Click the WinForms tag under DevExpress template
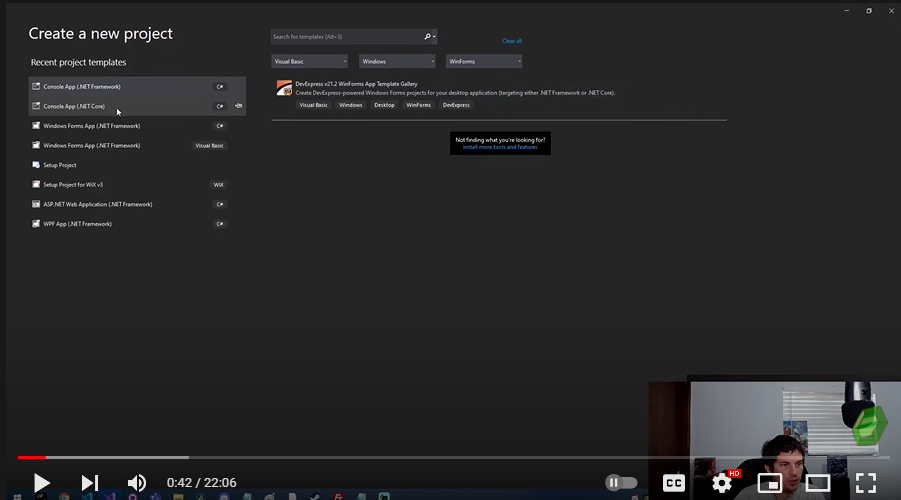 click(418, 105)
